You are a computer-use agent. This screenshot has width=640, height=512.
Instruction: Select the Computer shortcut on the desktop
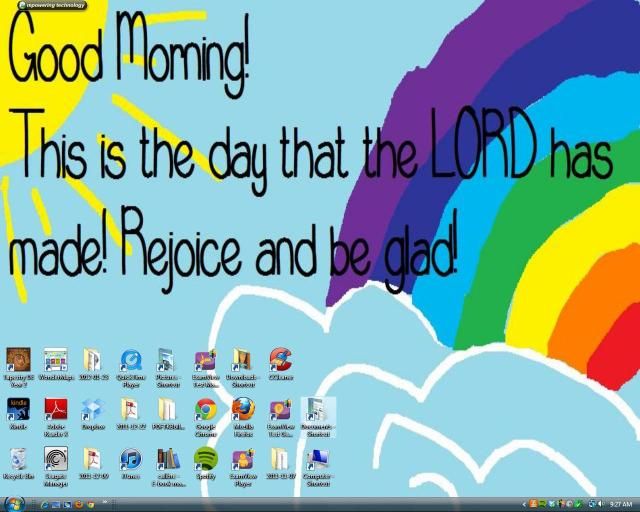[318, 459]
